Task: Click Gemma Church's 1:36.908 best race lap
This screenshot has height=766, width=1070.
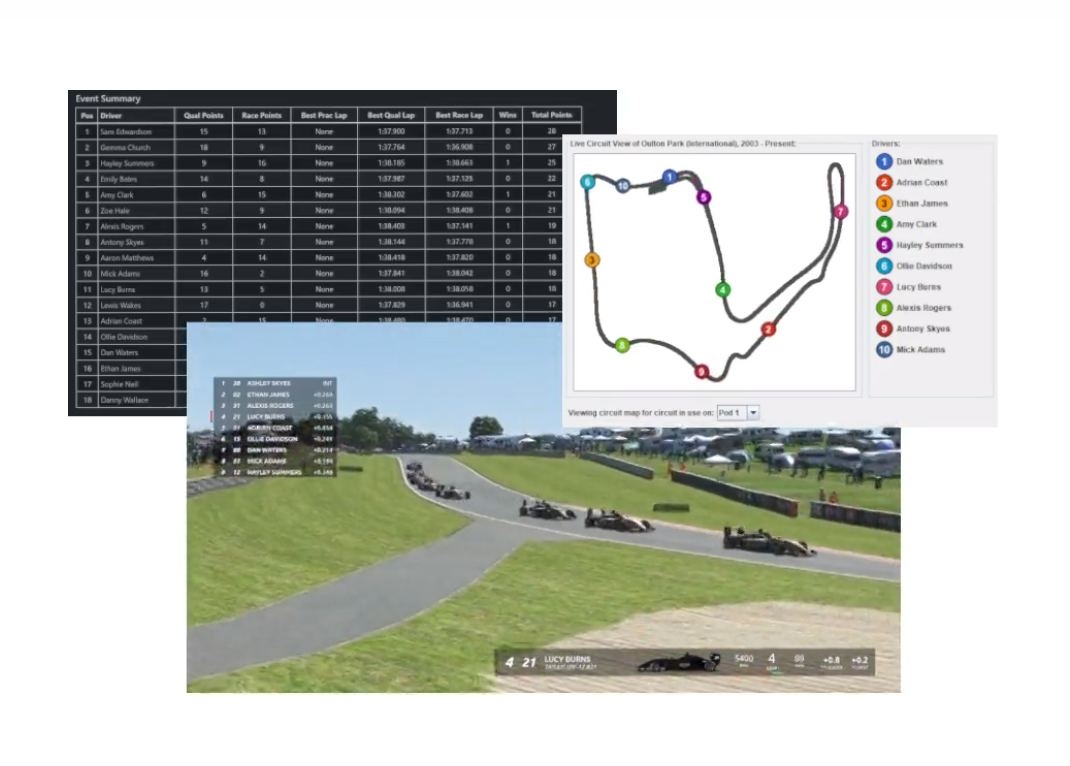Action: click(459, 147)
